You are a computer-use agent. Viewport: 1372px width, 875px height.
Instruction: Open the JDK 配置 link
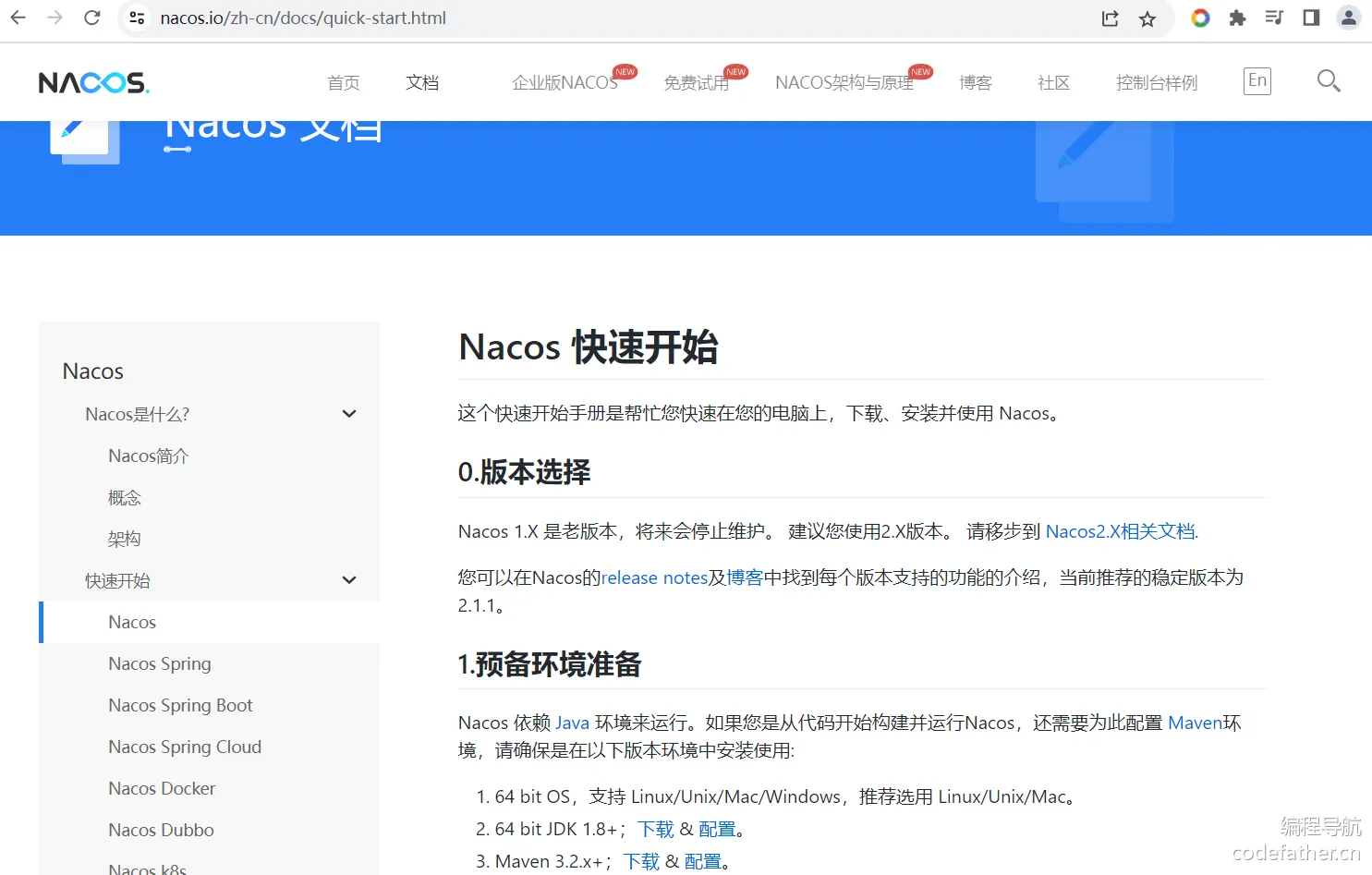tap(717, 829)
